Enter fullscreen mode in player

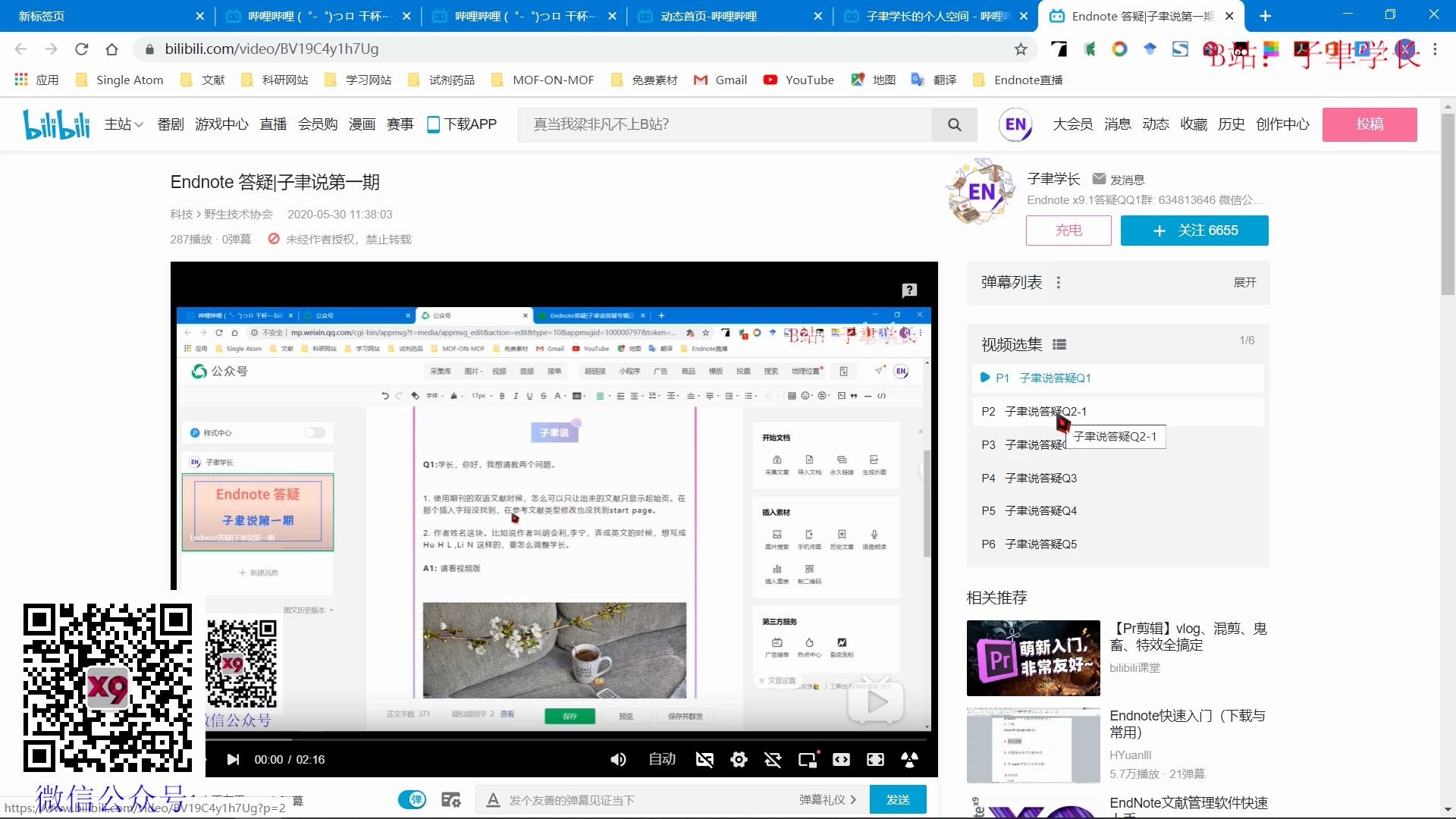point(875,759)
